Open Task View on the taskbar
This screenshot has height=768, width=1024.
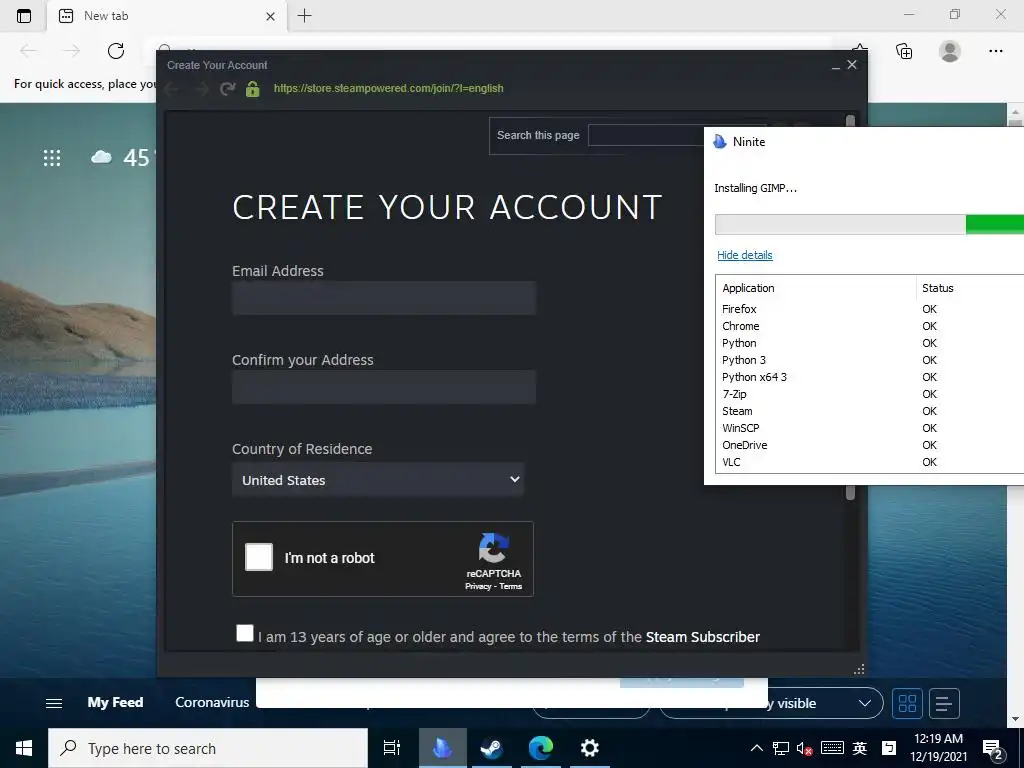click(x=392, y=748)
